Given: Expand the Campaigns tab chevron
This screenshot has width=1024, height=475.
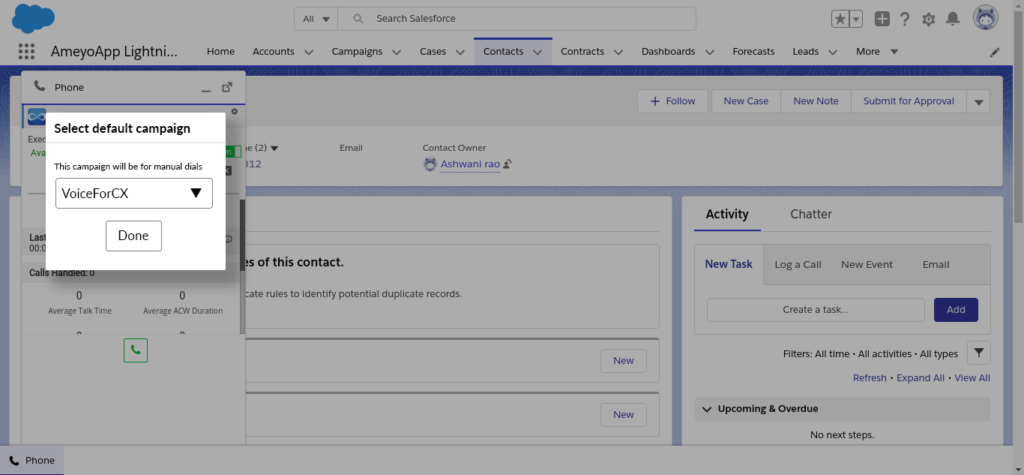Looking at the screenshot, I should pos(397,52).
